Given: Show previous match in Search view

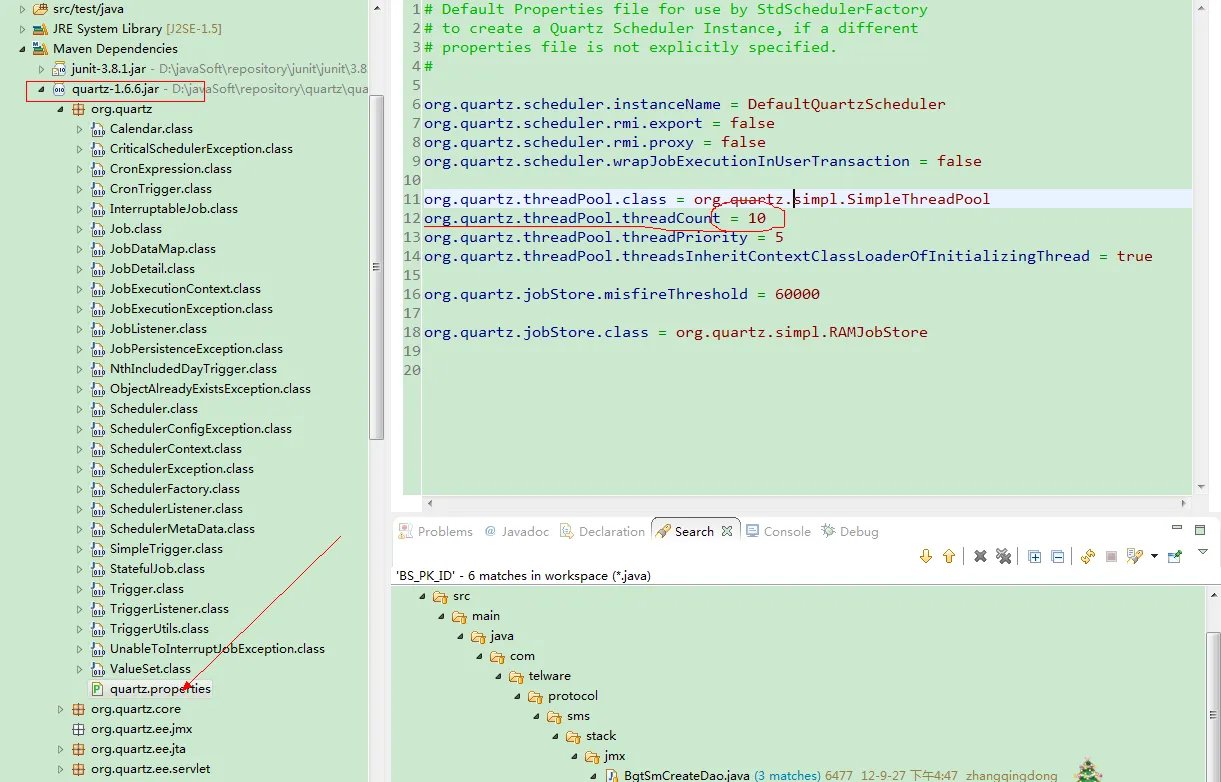Looking at the screenshot, I should click(949, 556).
